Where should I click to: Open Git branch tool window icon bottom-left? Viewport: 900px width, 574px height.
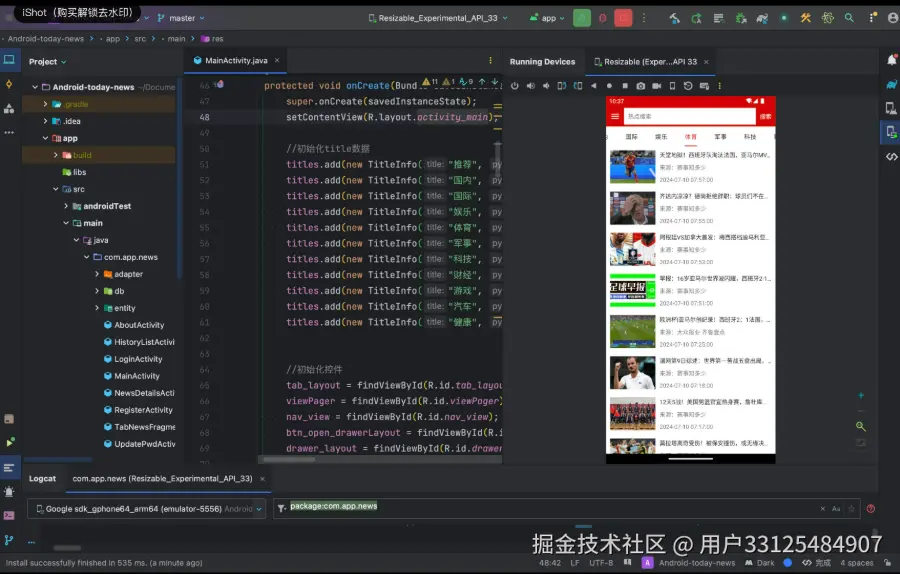[x=9, y=540]
